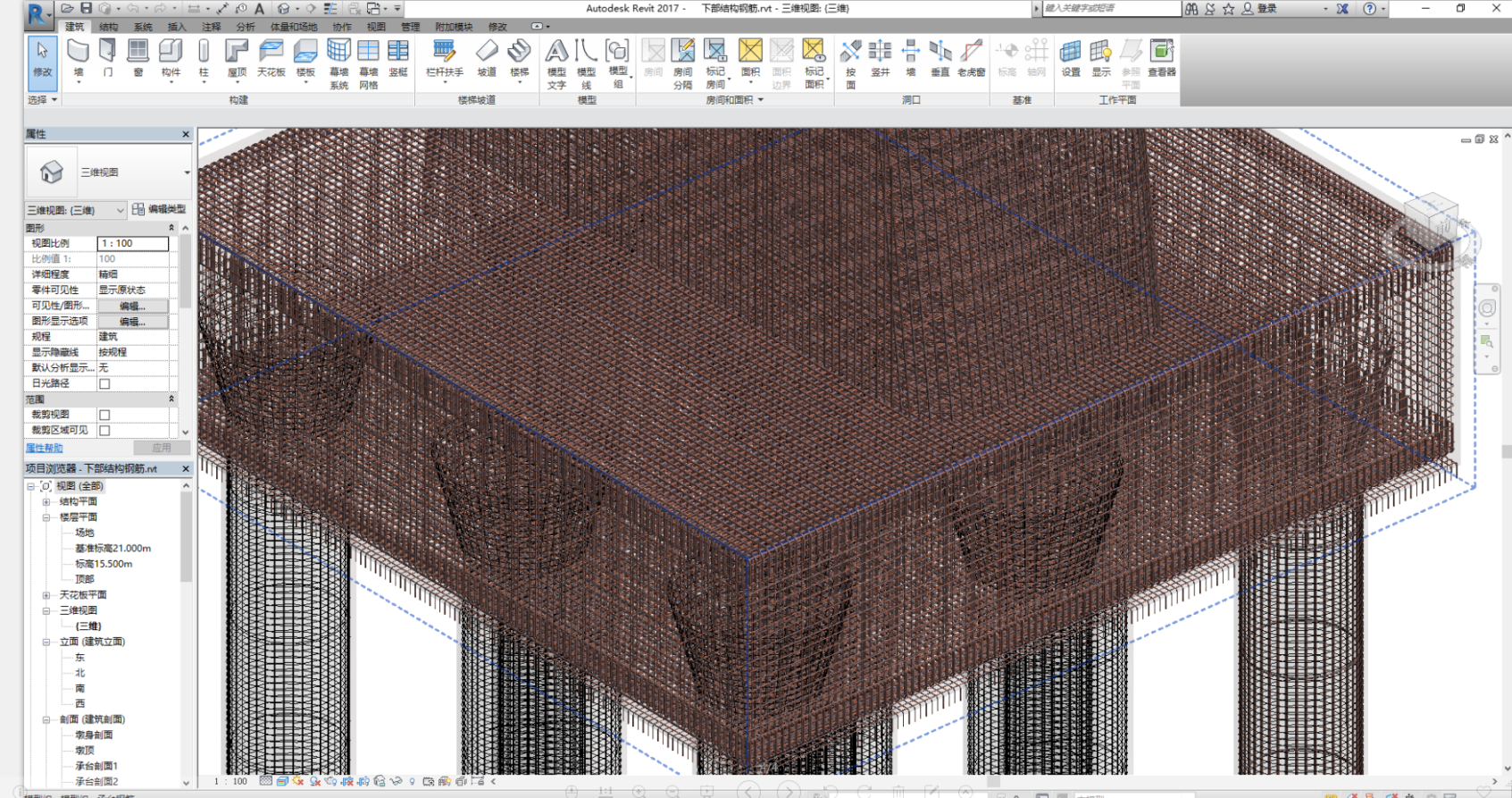The image size is (1512, 798).
Task: Collapse the 立面 (建筑立面) tree node
Action: point(46,642)
